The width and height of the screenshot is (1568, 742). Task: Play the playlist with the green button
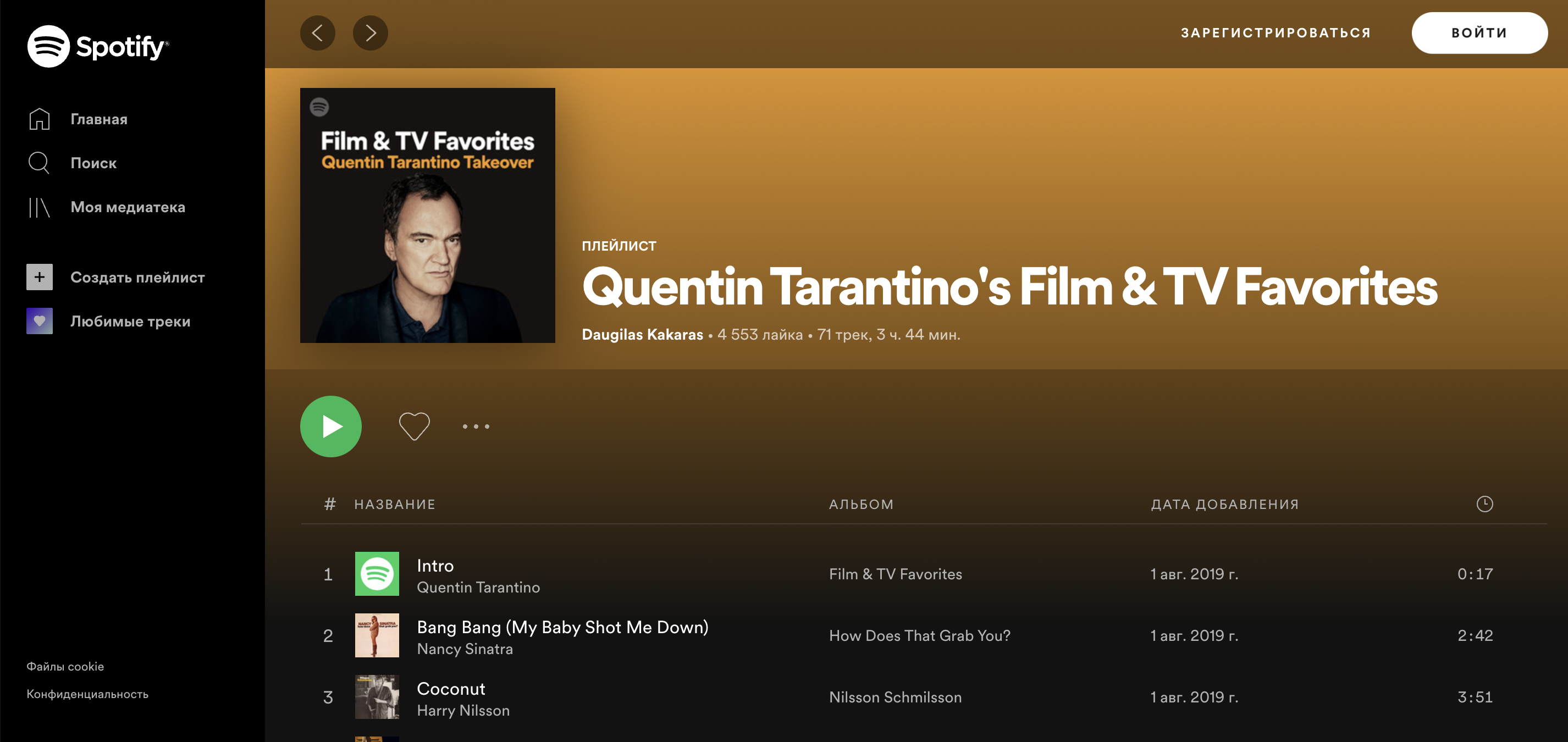330,426
